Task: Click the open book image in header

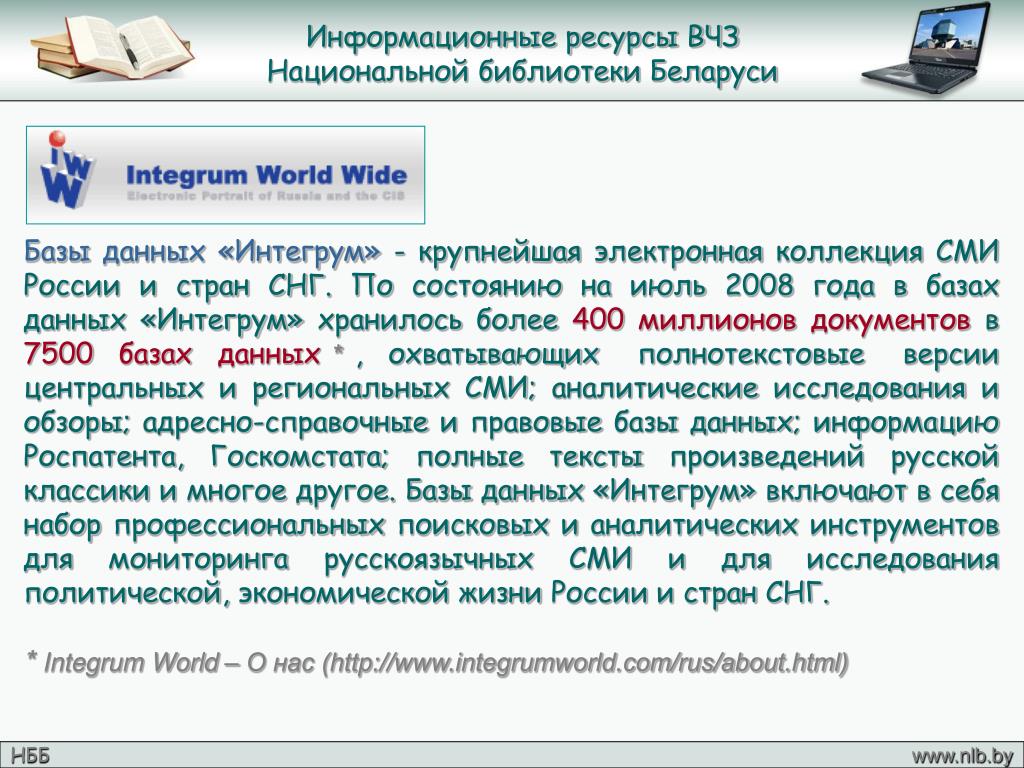Action: tap(112, 48)
